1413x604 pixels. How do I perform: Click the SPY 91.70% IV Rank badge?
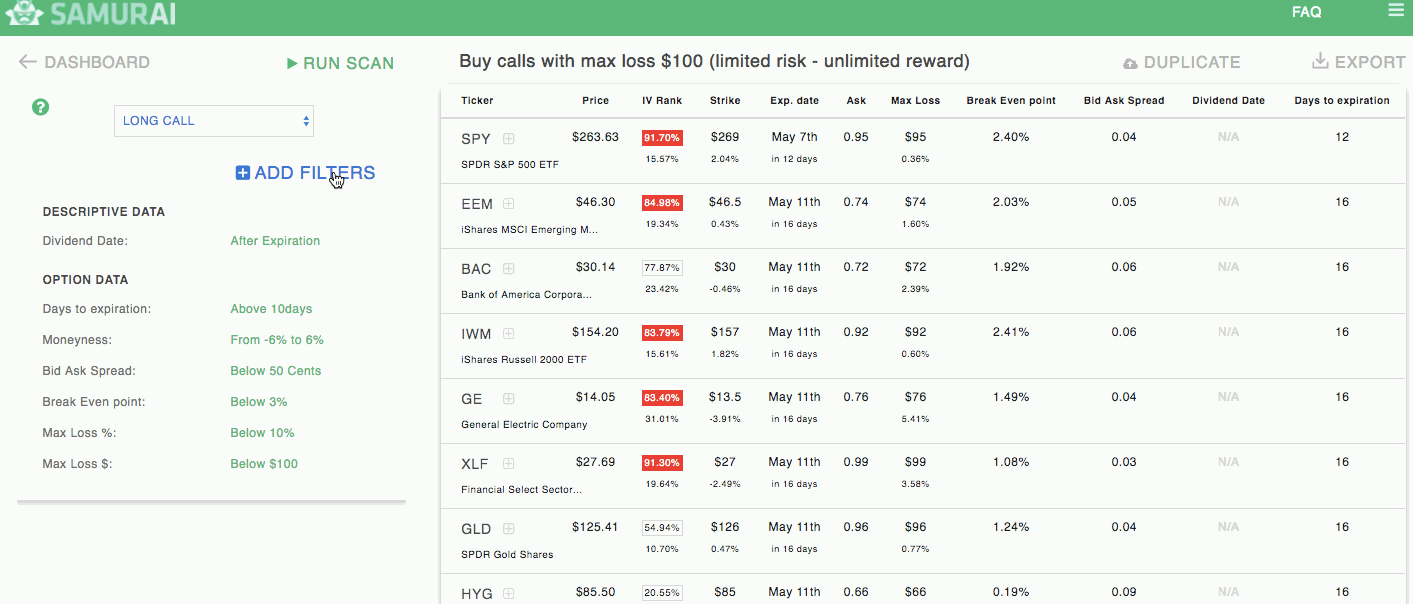tap(662, 138)
